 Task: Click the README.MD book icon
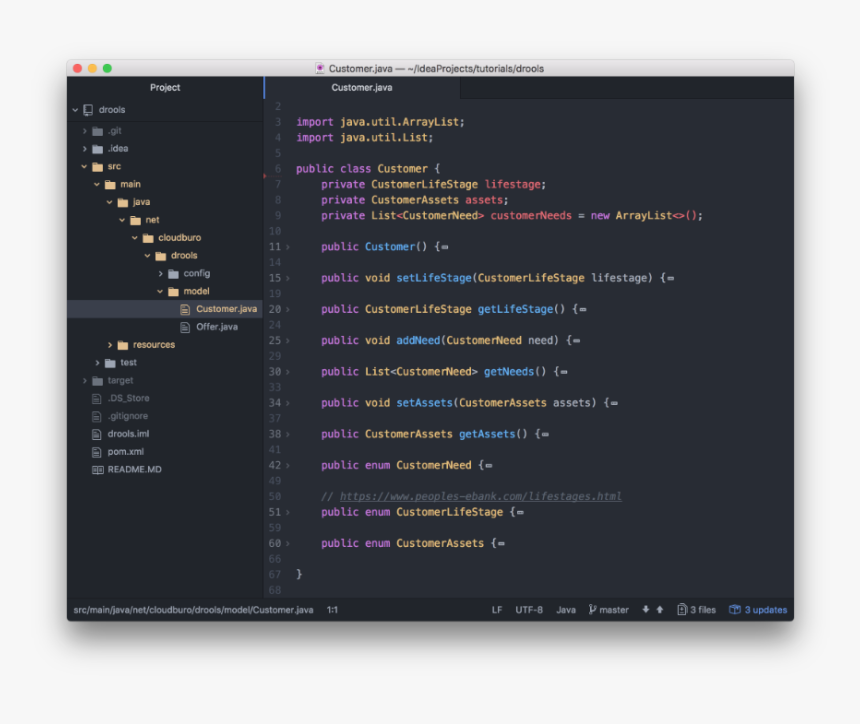click(97, 470)
